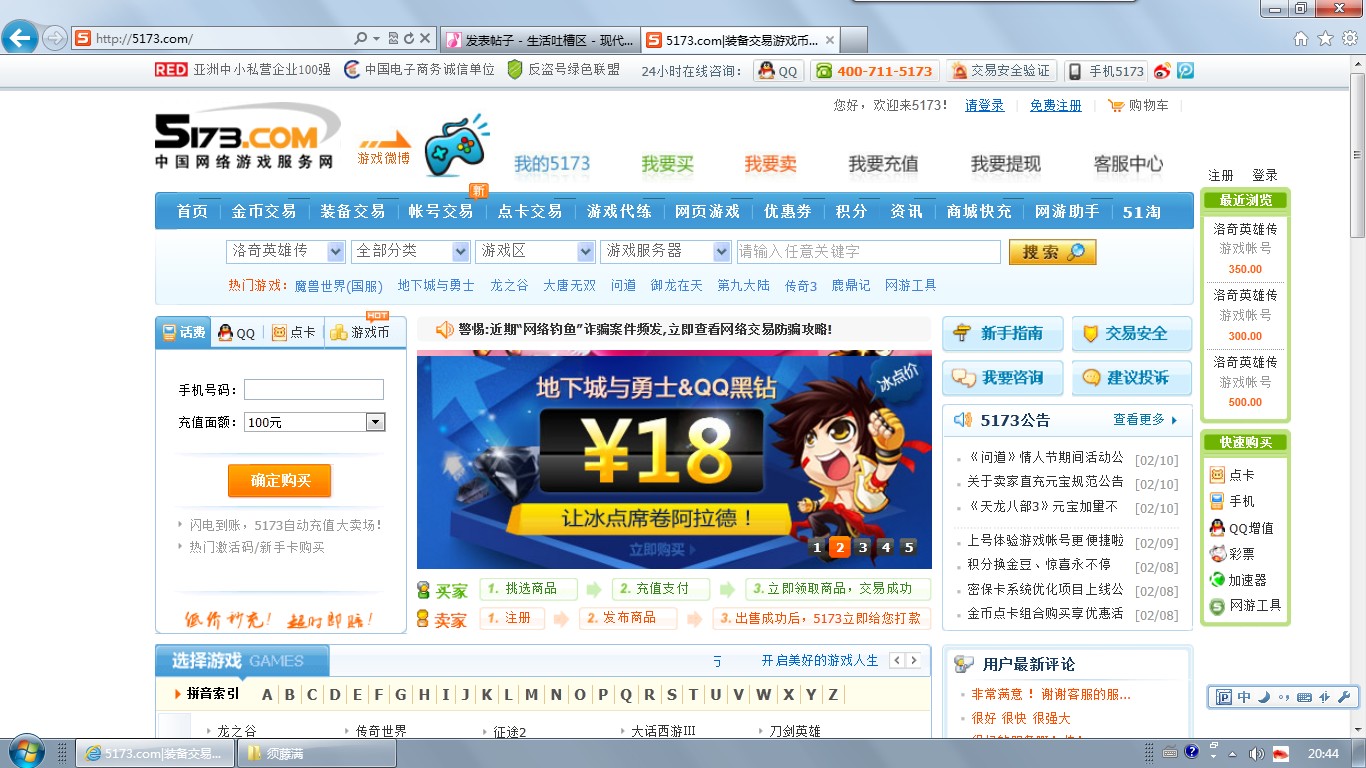Open 帐号交易 in navigation bar
Image resolution: width=1366 pixels, height=768 pixels.
pos(441,211)
